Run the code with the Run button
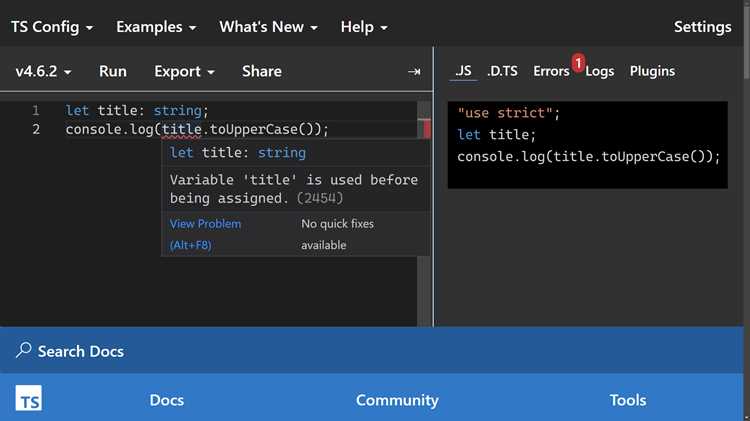The image size is (750, 421). click(x=113, y=71)
